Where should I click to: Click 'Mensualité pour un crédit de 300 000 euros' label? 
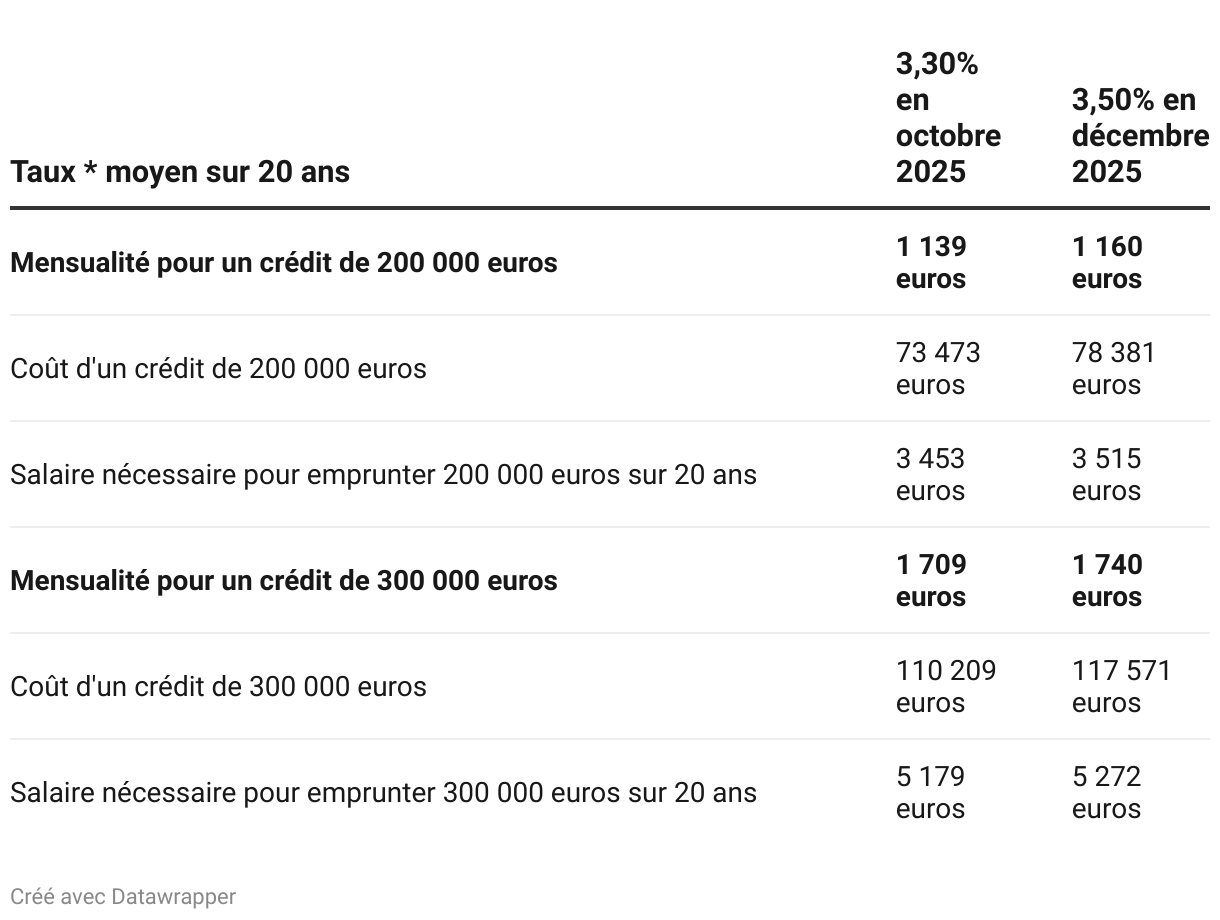284,581
